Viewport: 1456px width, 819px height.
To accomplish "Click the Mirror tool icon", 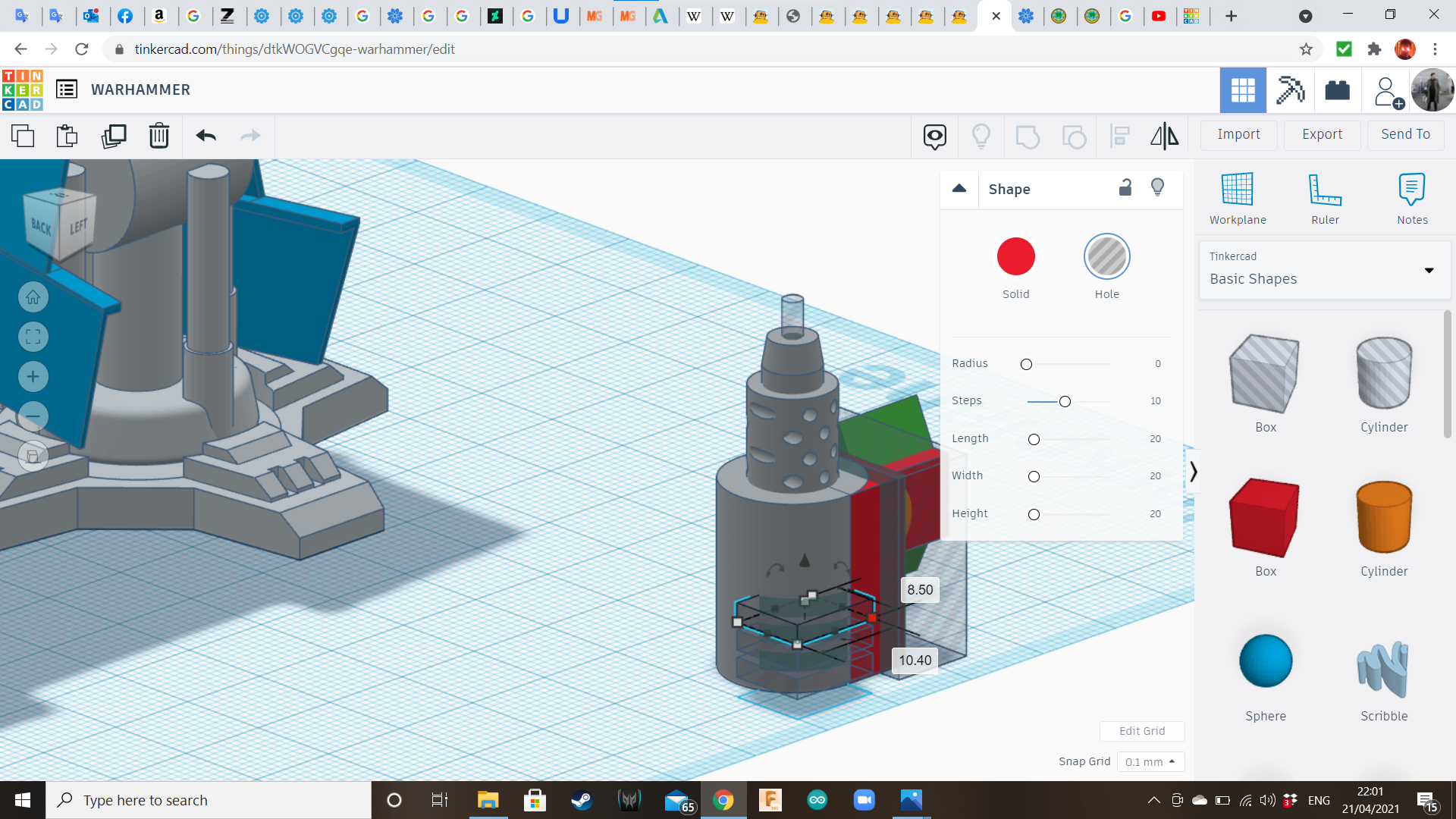I will coord(1164,136).
